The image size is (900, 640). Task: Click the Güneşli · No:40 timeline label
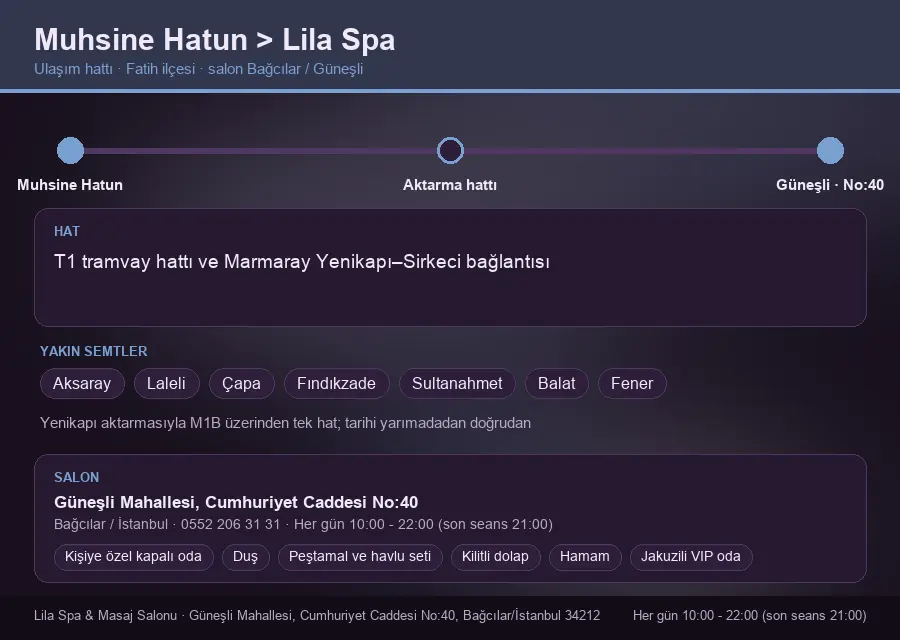pos(830,185)
